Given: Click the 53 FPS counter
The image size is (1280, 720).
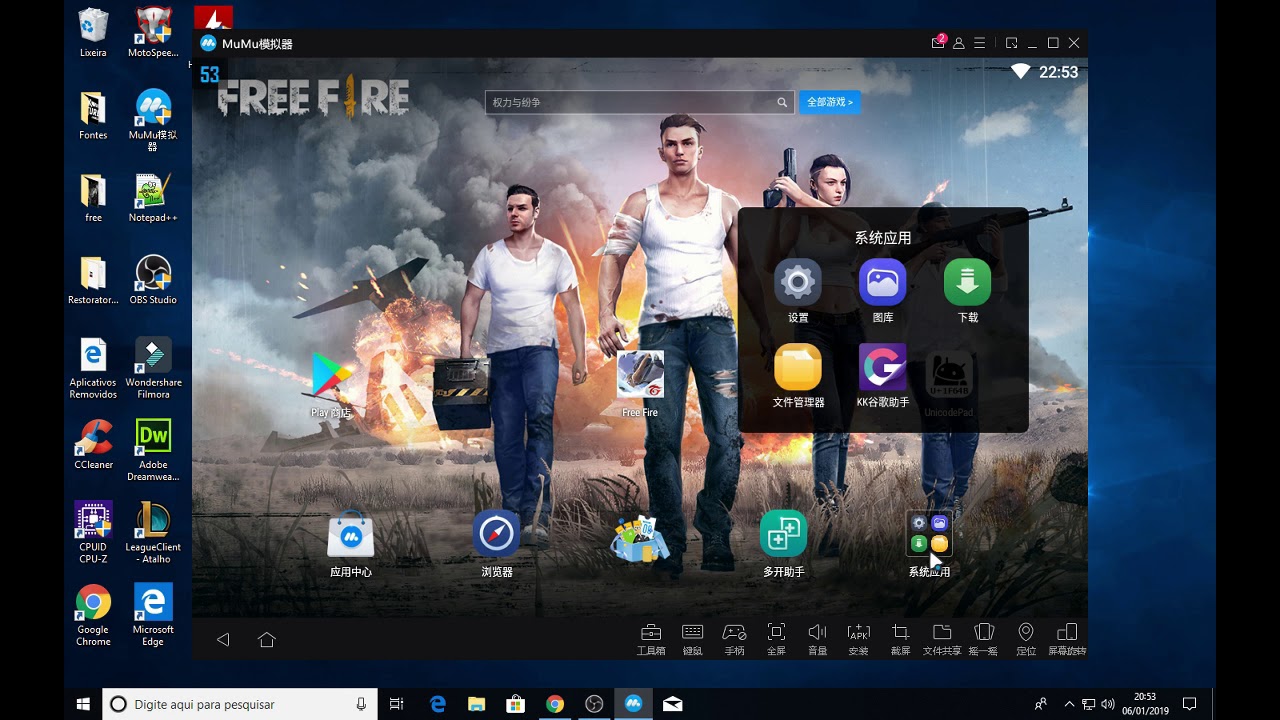Looking at the screenshot, I should [210, 74].
